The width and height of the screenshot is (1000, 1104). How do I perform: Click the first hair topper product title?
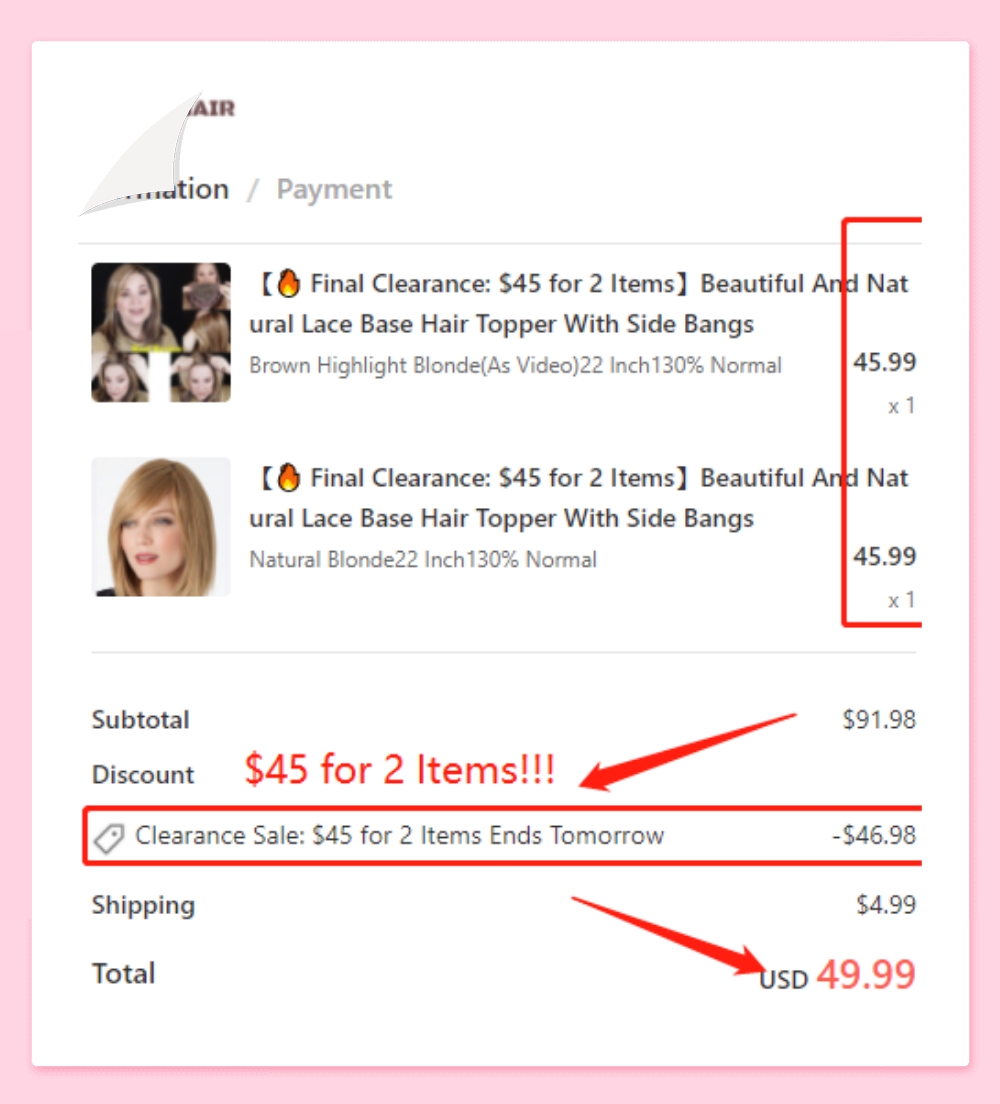pos(579,303)
